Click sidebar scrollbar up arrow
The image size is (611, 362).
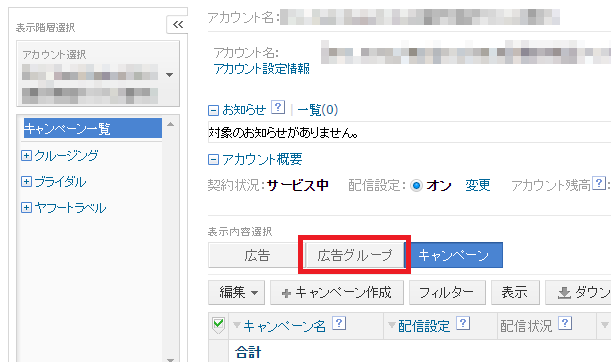click(170, 124)
